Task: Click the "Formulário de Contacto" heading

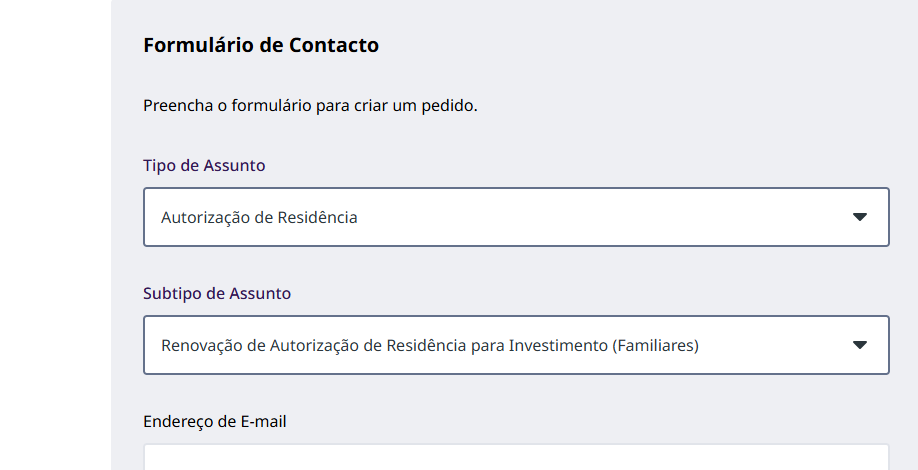Action: [x=261, y=45]
